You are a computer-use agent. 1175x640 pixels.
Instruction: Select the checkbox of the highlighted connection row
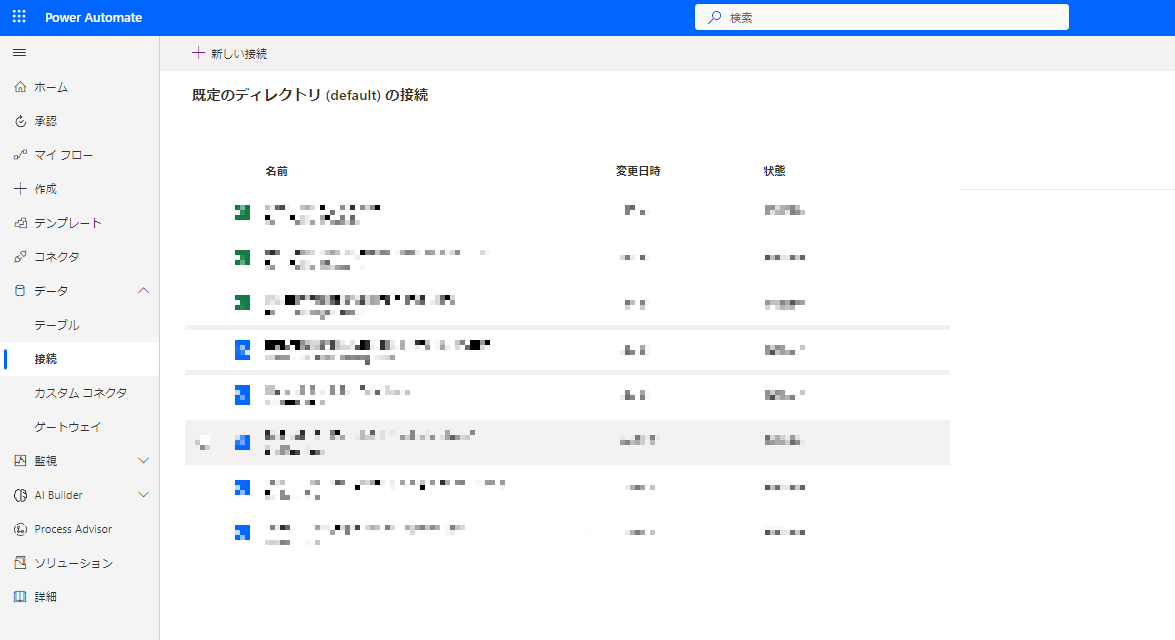pyautogui.click(x=204, y=441)
